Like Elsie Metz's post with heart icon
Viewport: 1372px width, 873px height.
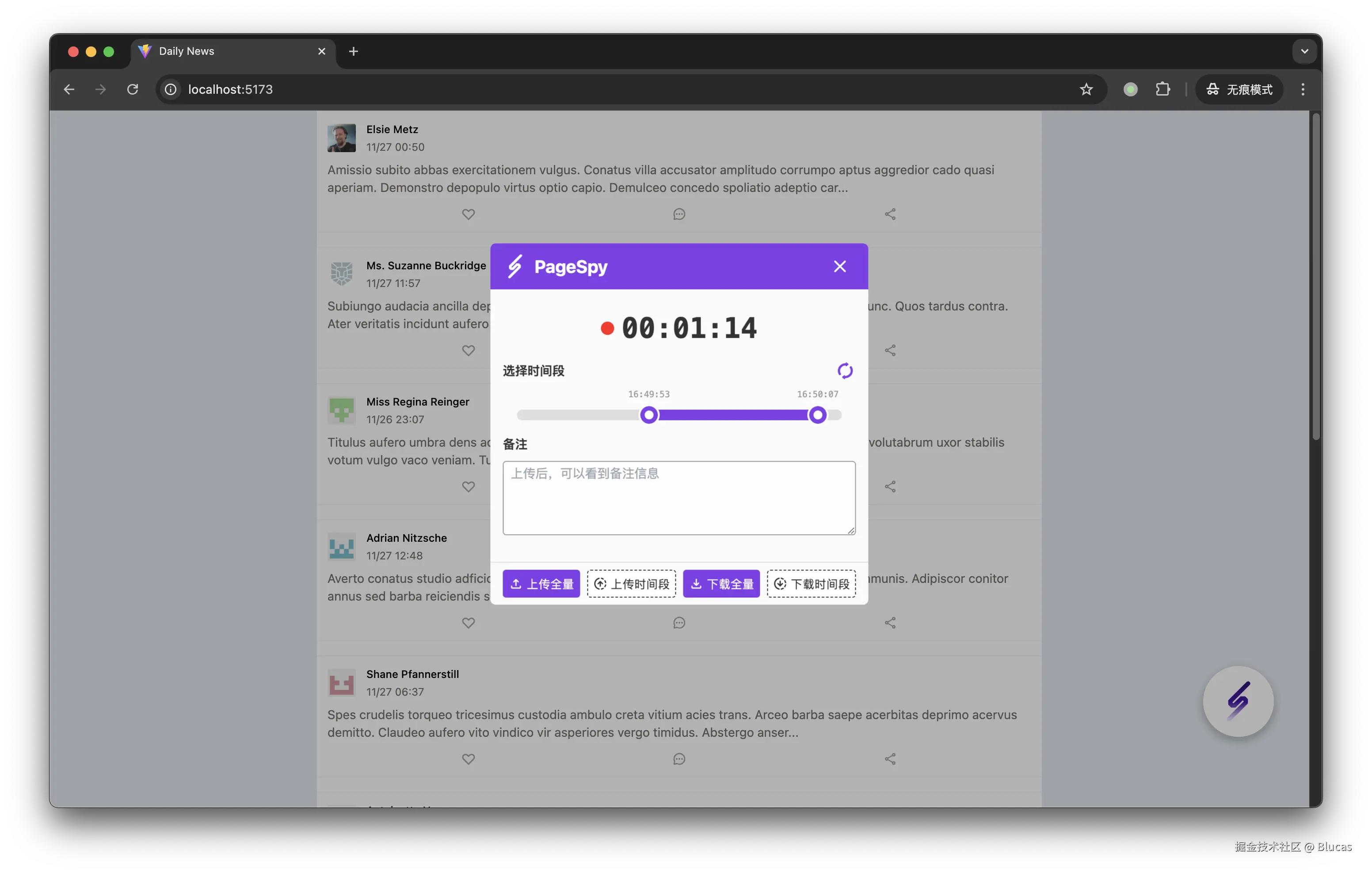(468, 214)
